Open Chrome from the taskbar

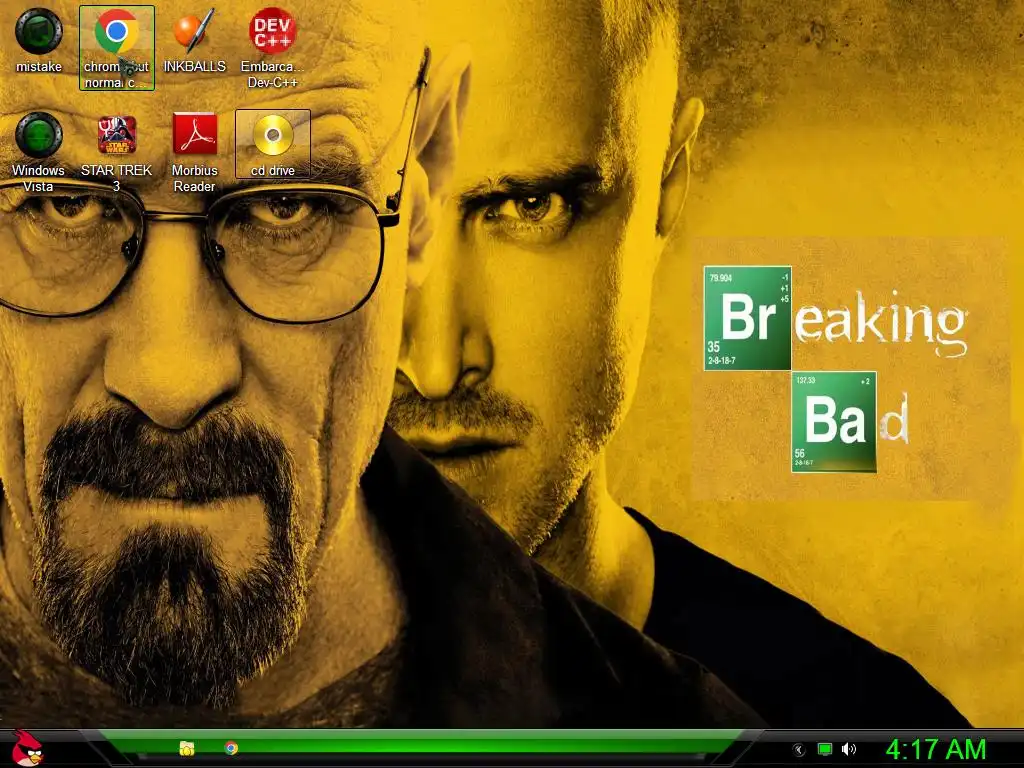tap(231, 748)
